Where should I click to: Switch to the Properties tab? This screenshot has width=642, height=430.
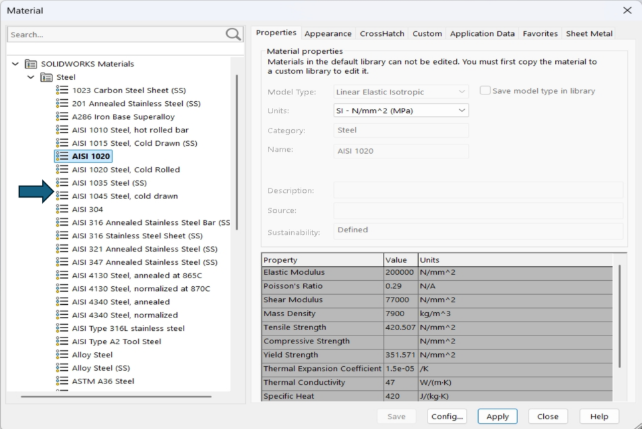pos(276,33)
